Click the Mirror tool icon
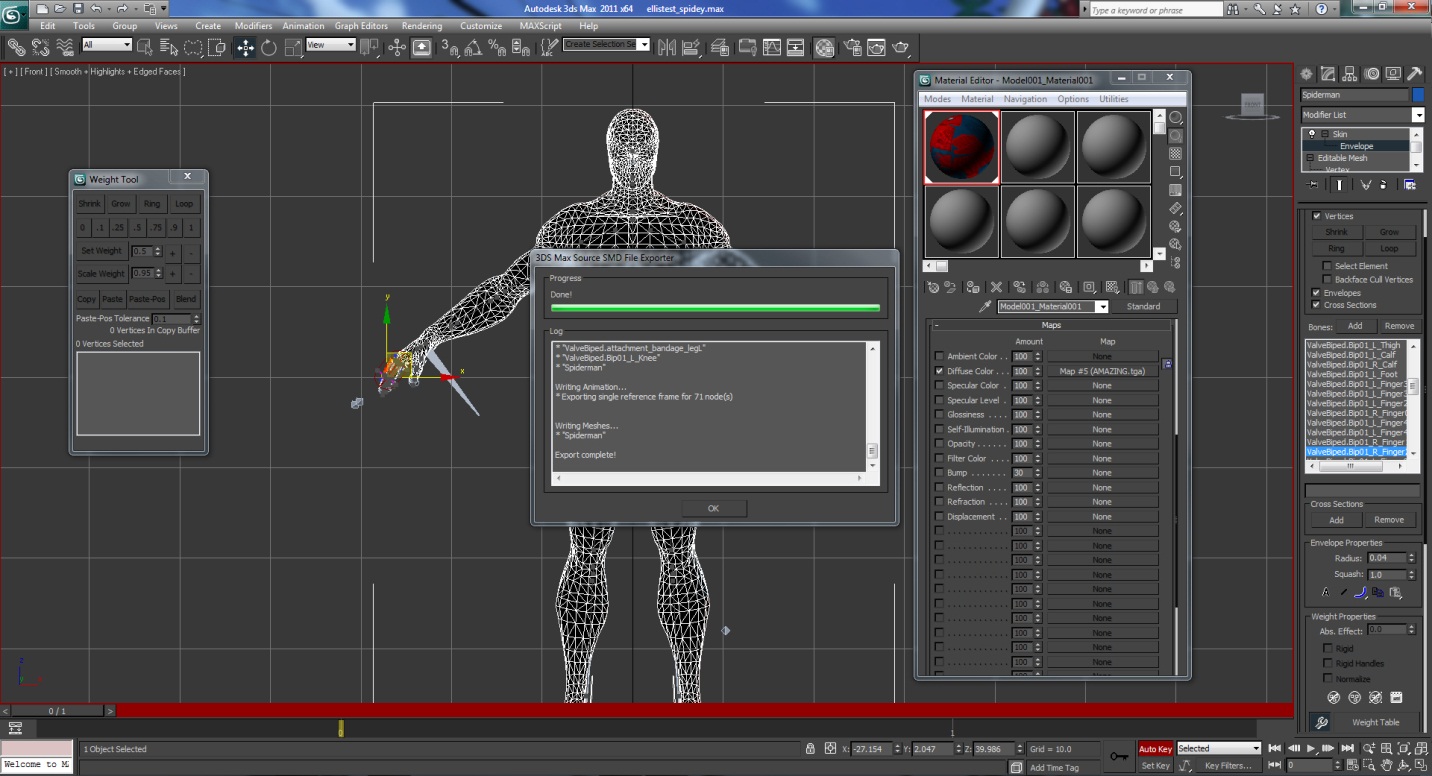Image resolution: width=1432 pixels, height=776 pixels. [666, 47]
